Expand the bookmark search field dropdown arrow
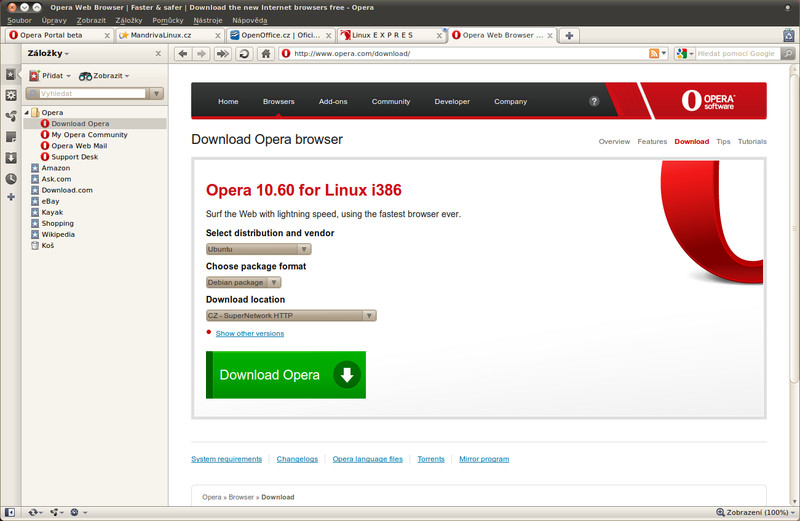 coord(156,93)
